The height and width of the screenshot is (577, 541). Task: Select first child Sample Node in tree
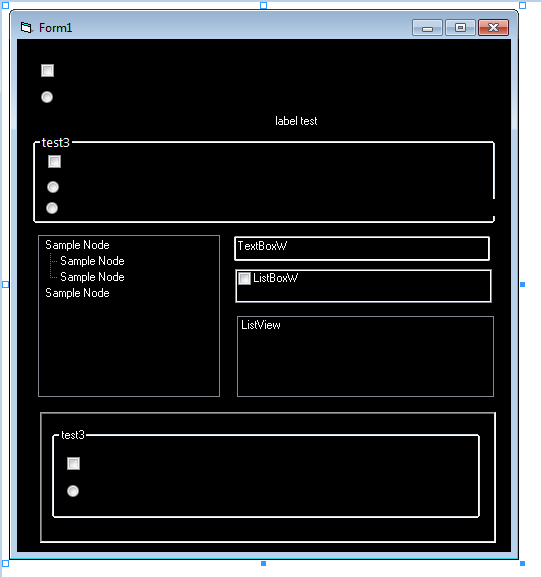click(92, 261)
